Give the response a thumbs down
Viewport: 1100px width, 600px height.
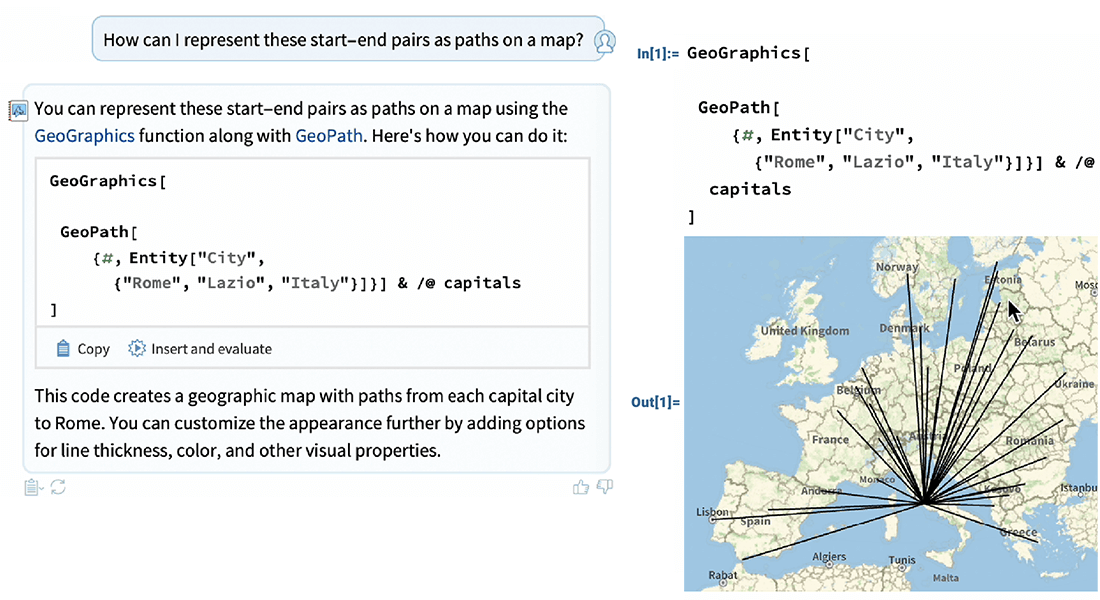(604, 487)
